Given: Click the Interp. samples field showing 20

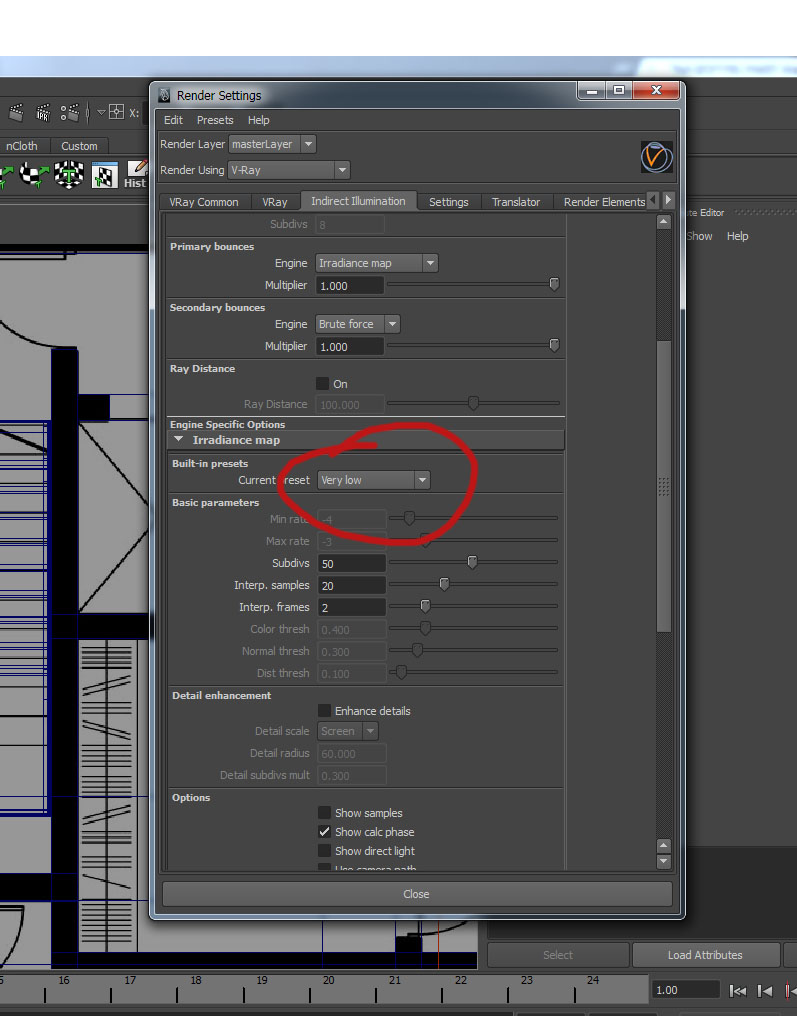Looking at the screenshot, I should point(352,585).
